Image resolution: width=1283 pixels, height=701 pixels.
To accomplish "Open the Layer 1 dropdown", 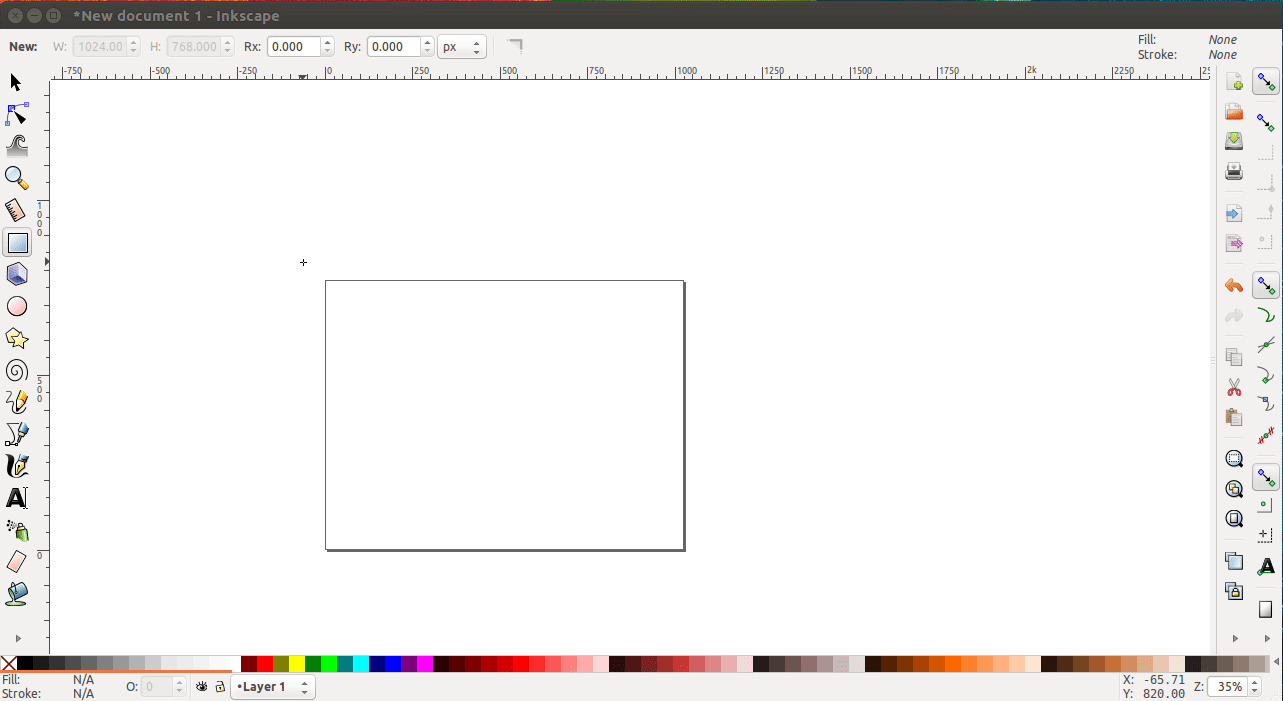I will coord(273,687).
